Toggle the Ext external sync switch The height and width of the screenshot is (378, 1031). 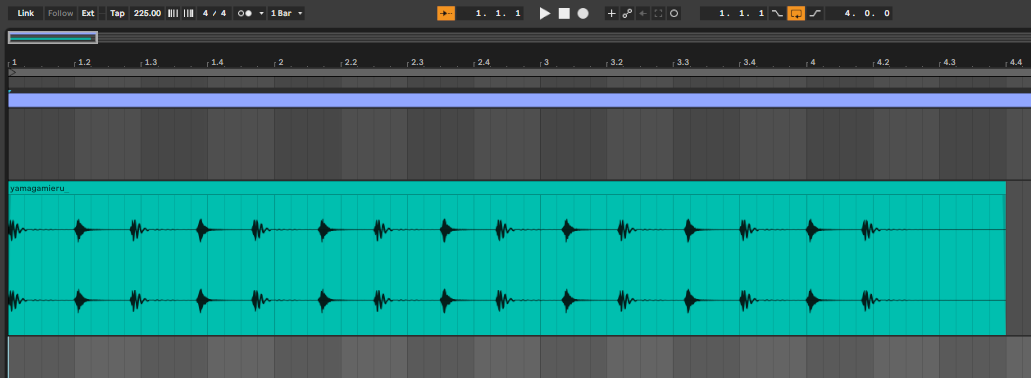(88, 13)
